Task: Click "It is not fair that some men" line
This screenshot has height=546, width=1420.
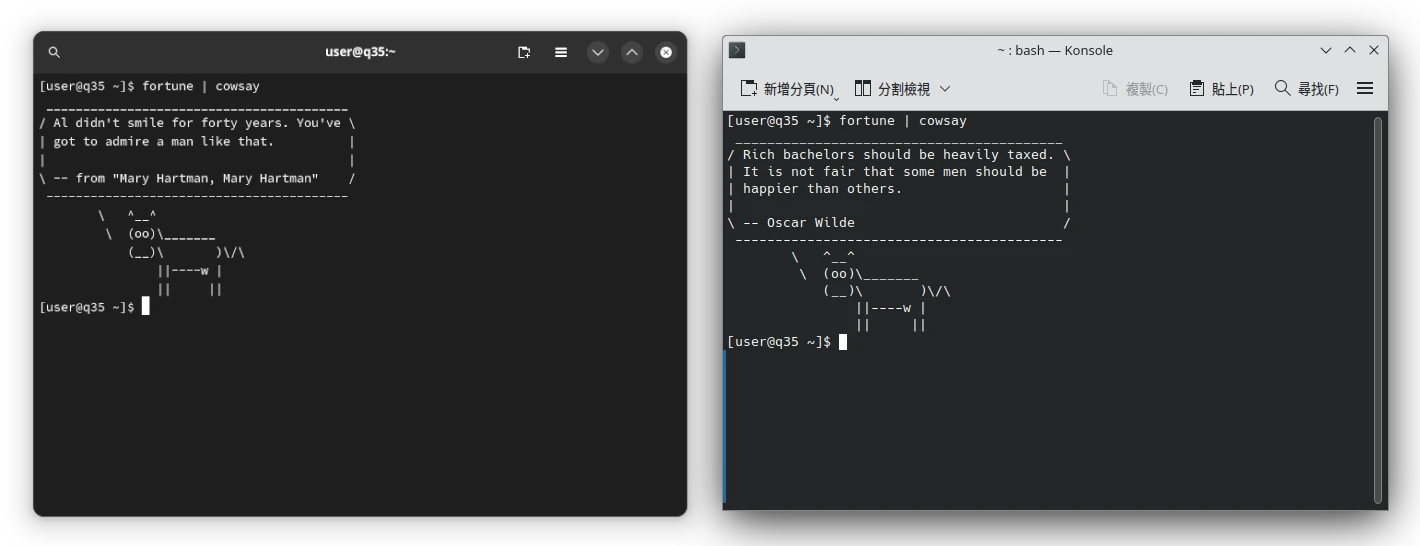Action: (895, 172)
